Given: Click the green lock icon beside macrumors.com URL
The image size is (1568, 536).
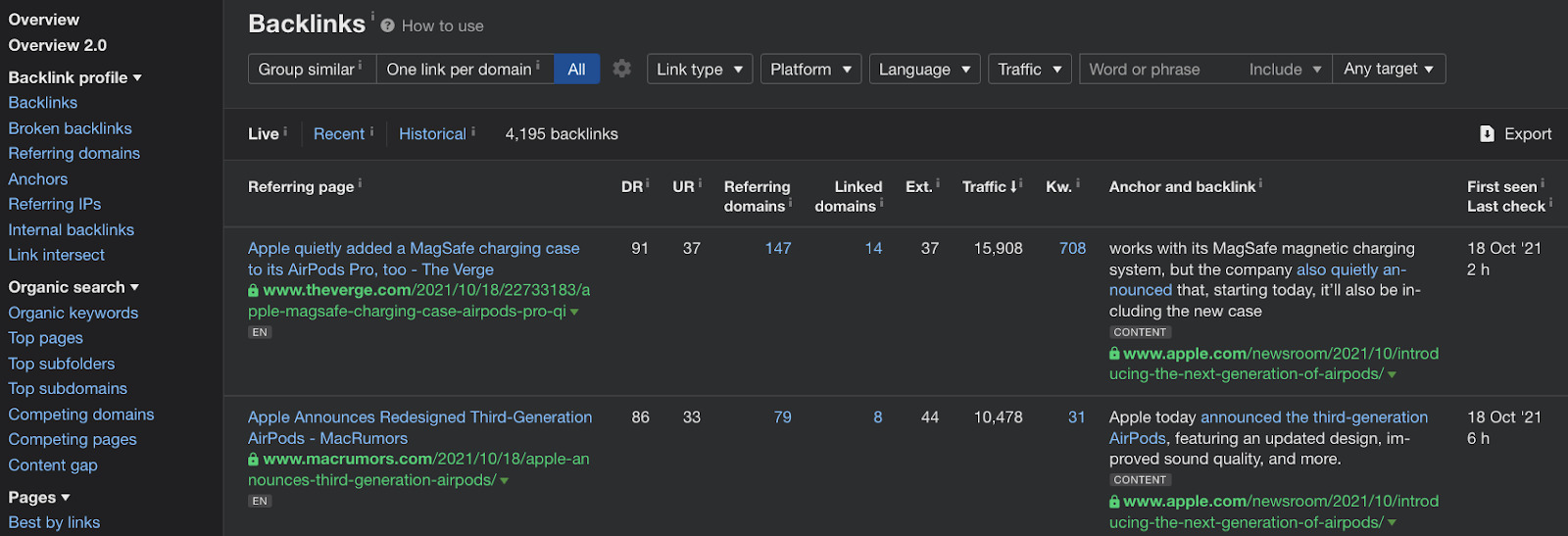Looking at the screenshot, I should 254,460.
